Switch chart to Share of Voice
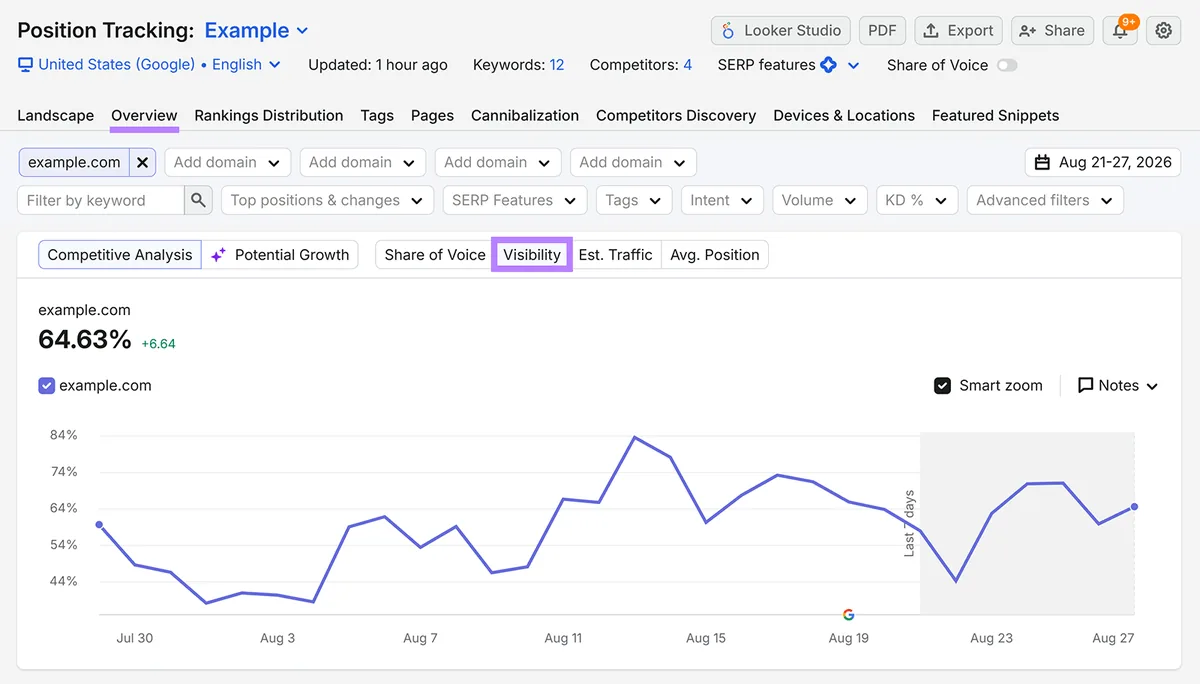Viewport: 1200px width, 684px height. coord(435,255)
